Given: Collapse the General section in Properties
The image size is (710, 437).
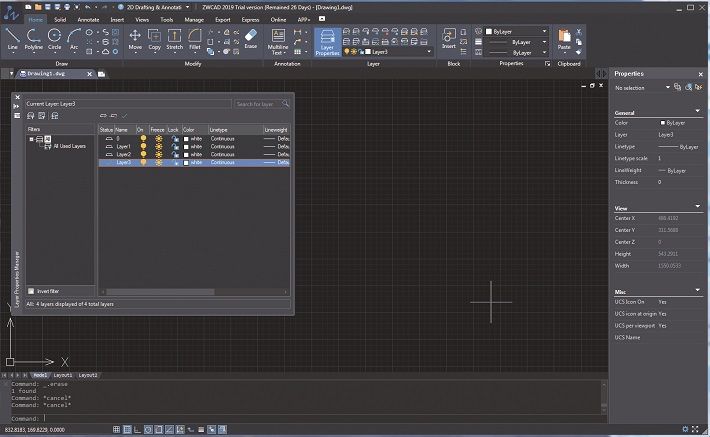Looking at the screenshot, I should (697, 111).
